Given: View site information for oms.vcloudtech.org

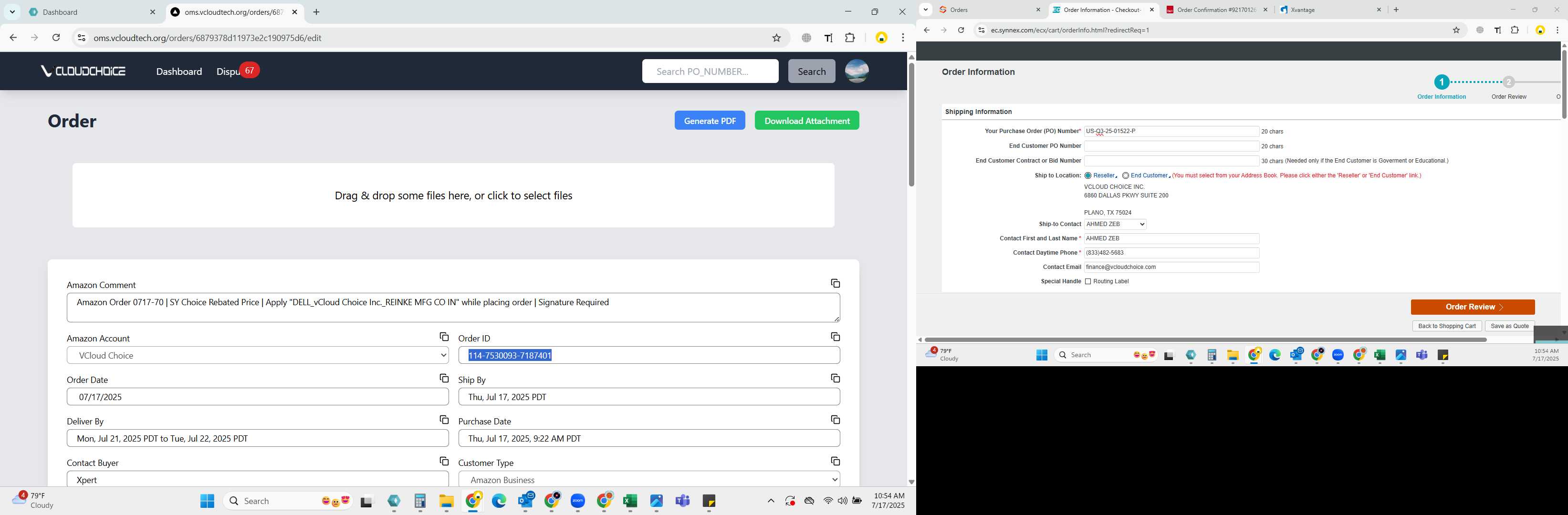Looking at the screenshot, I should tap(81, 38).
